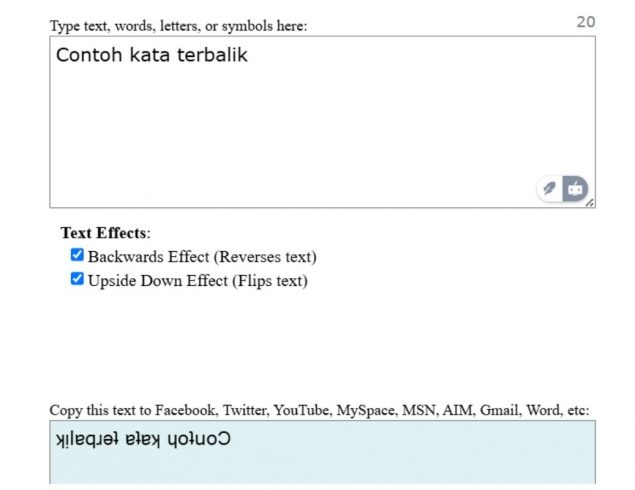
Task: Focus the empty area of input text box
Action: click(x=300, y=130)
